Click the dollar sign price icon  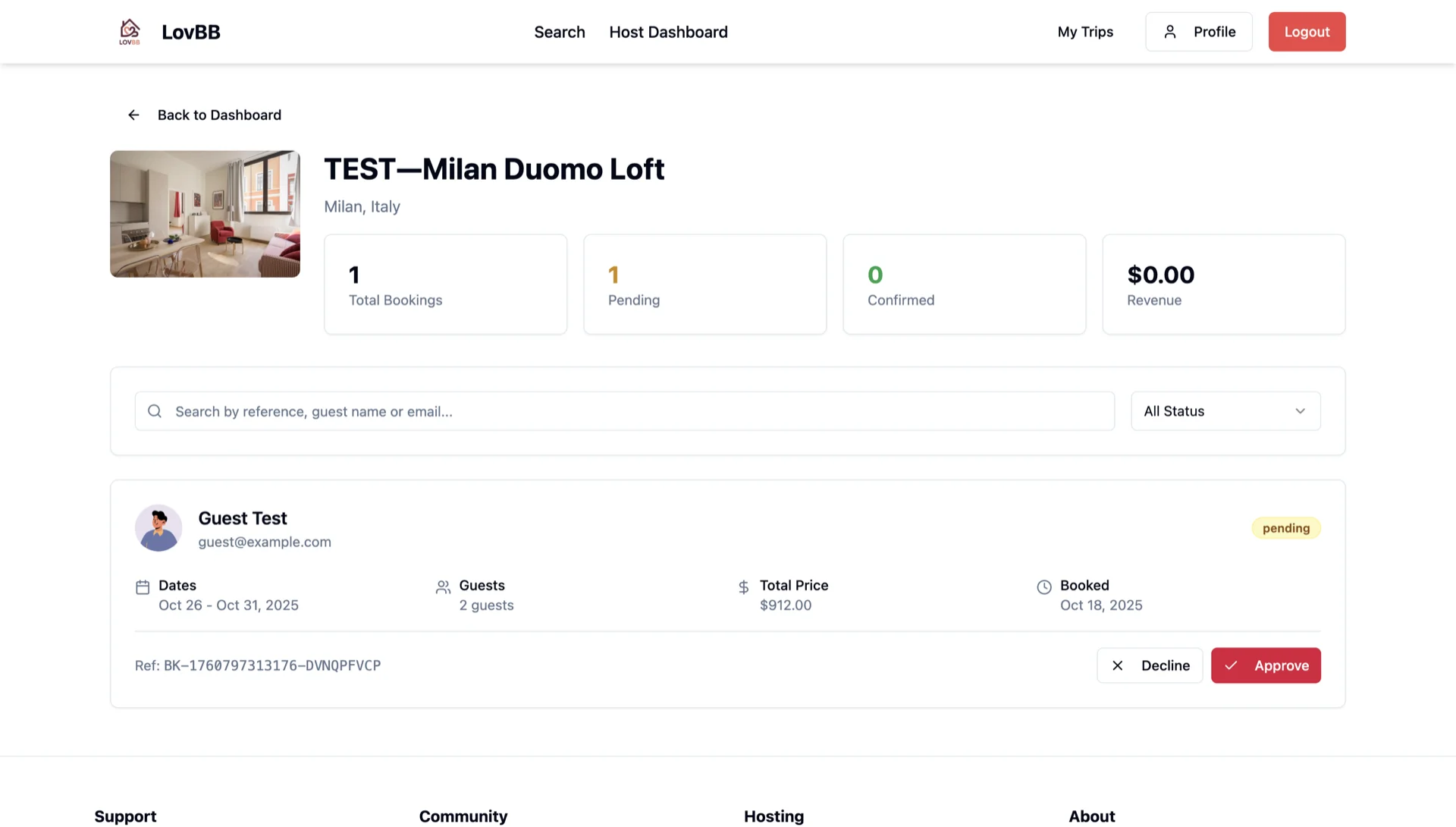pos(743,586)
